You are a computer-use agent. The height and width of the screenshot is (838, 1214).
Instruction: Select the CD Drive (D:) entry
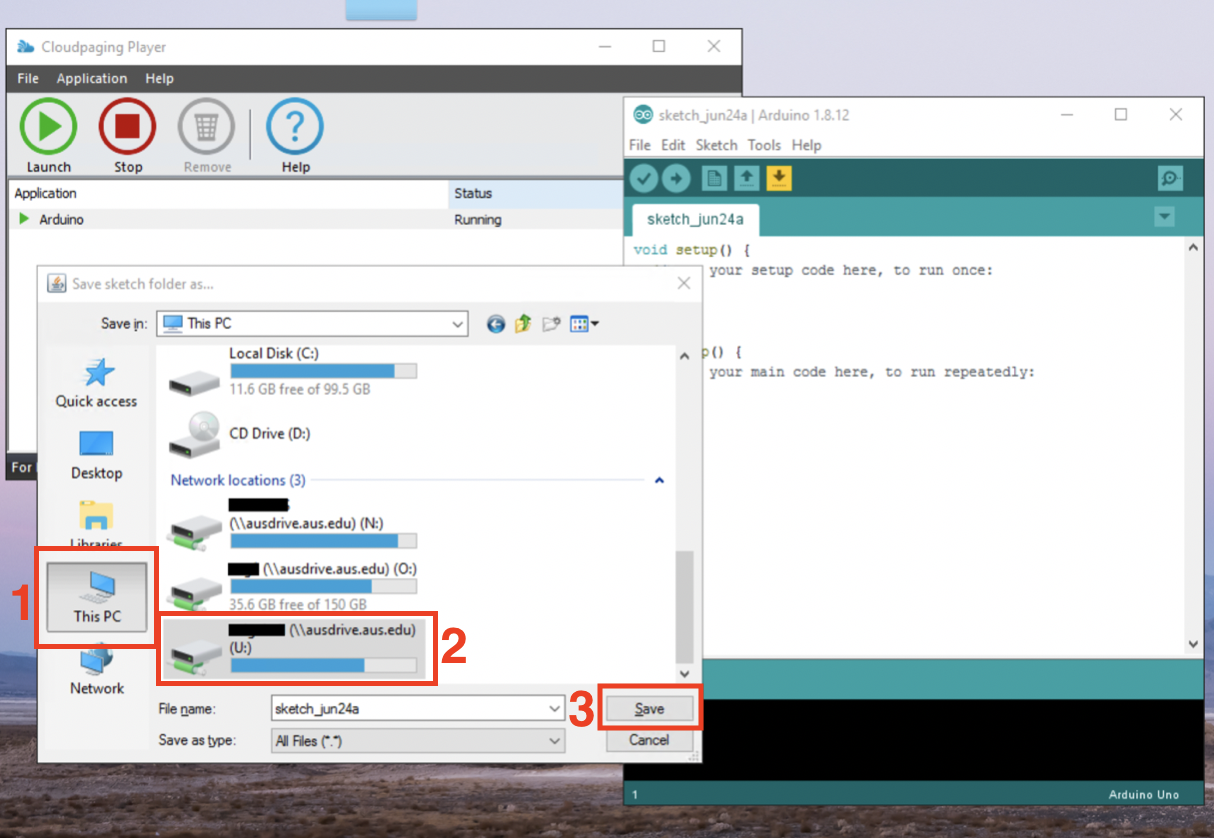click(x=240, y=434)
